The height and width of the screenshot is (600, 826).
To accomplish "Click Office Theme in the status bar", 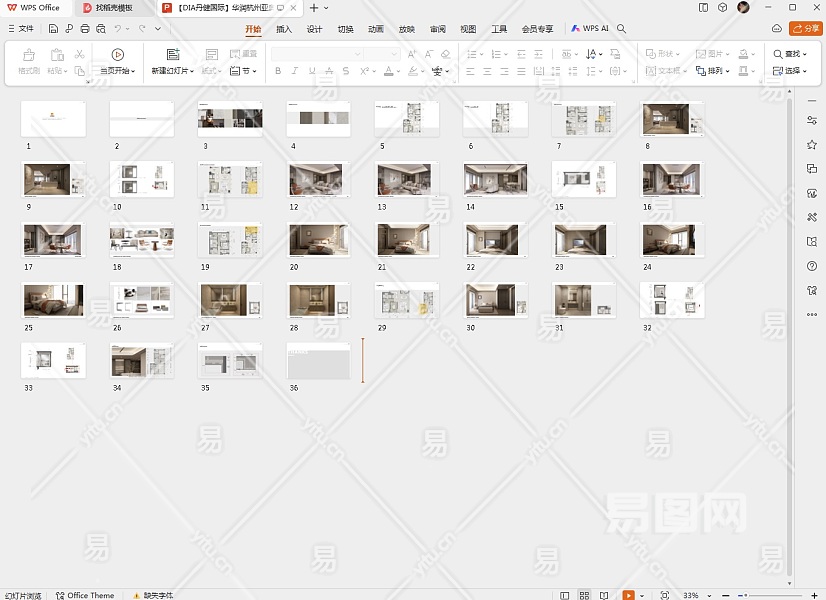I will [x=90, y=595].
